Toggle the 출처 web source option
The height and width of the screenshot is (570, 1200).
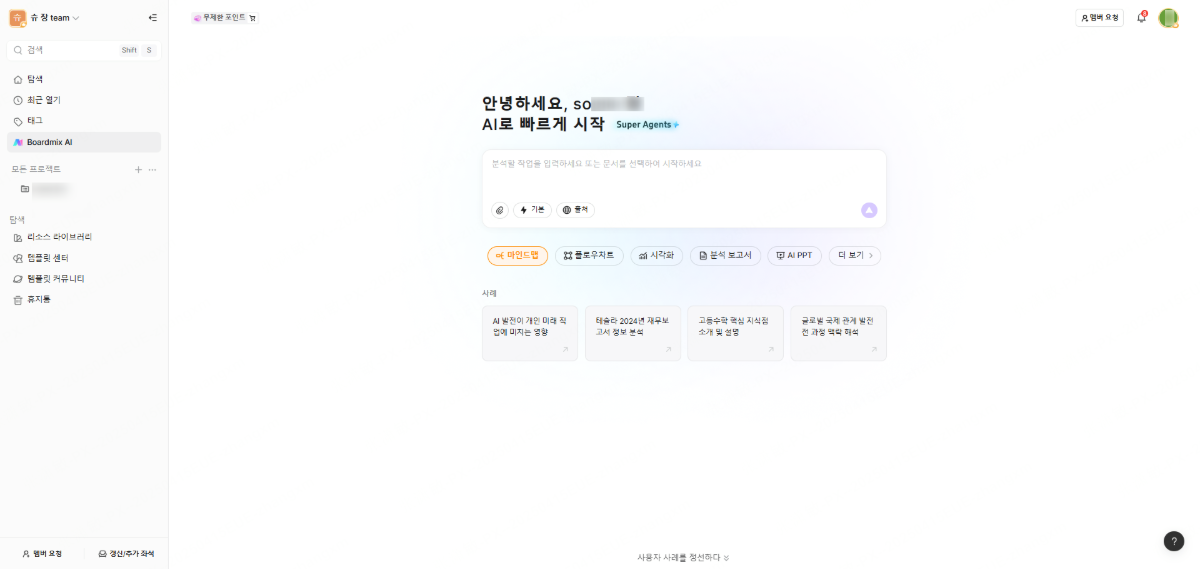pyautogui.click(x=575, y=210)
